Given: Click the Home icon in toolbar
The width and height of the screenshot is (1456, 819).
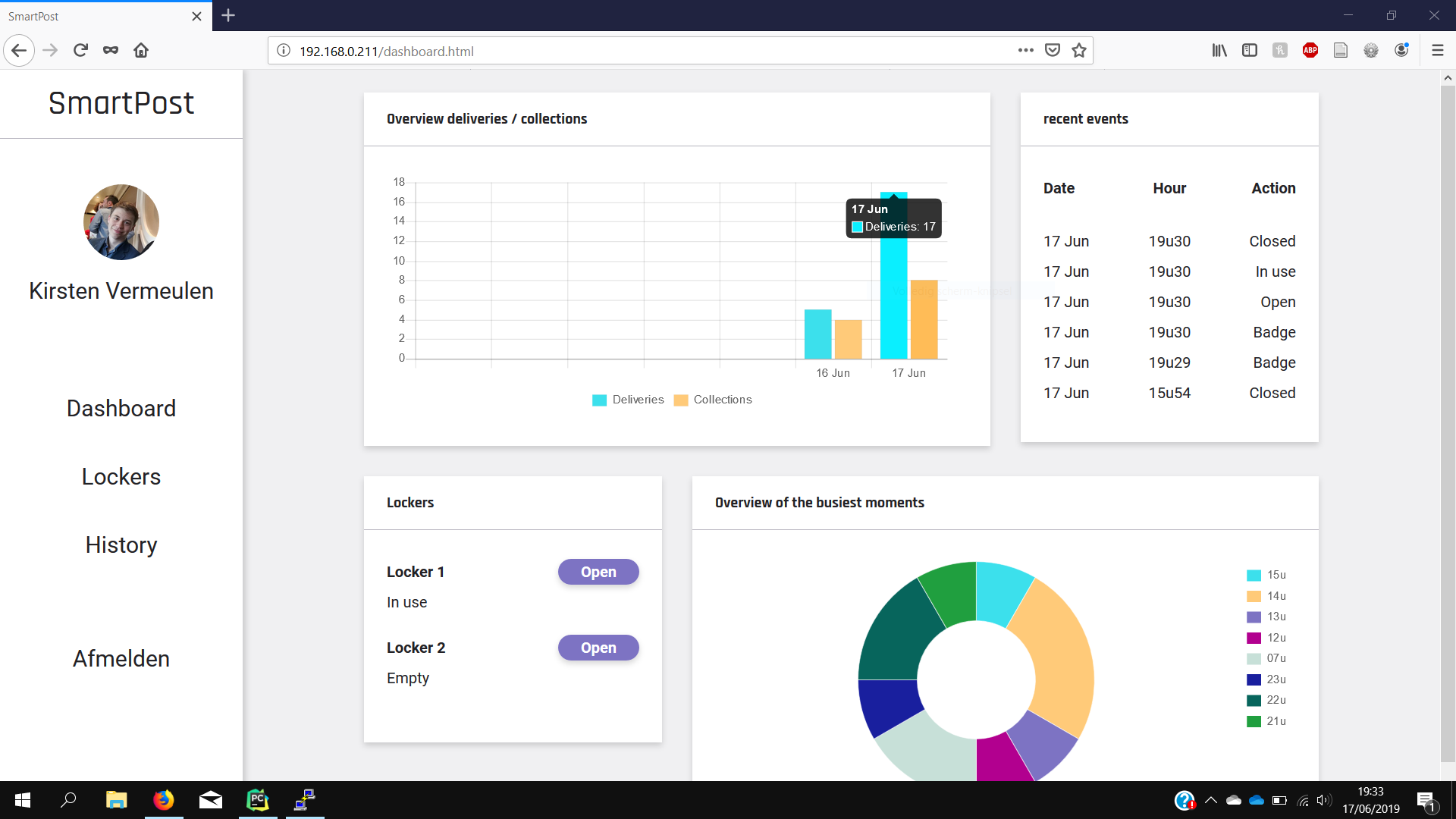Looking at the screenshot, I should point(141,50).
